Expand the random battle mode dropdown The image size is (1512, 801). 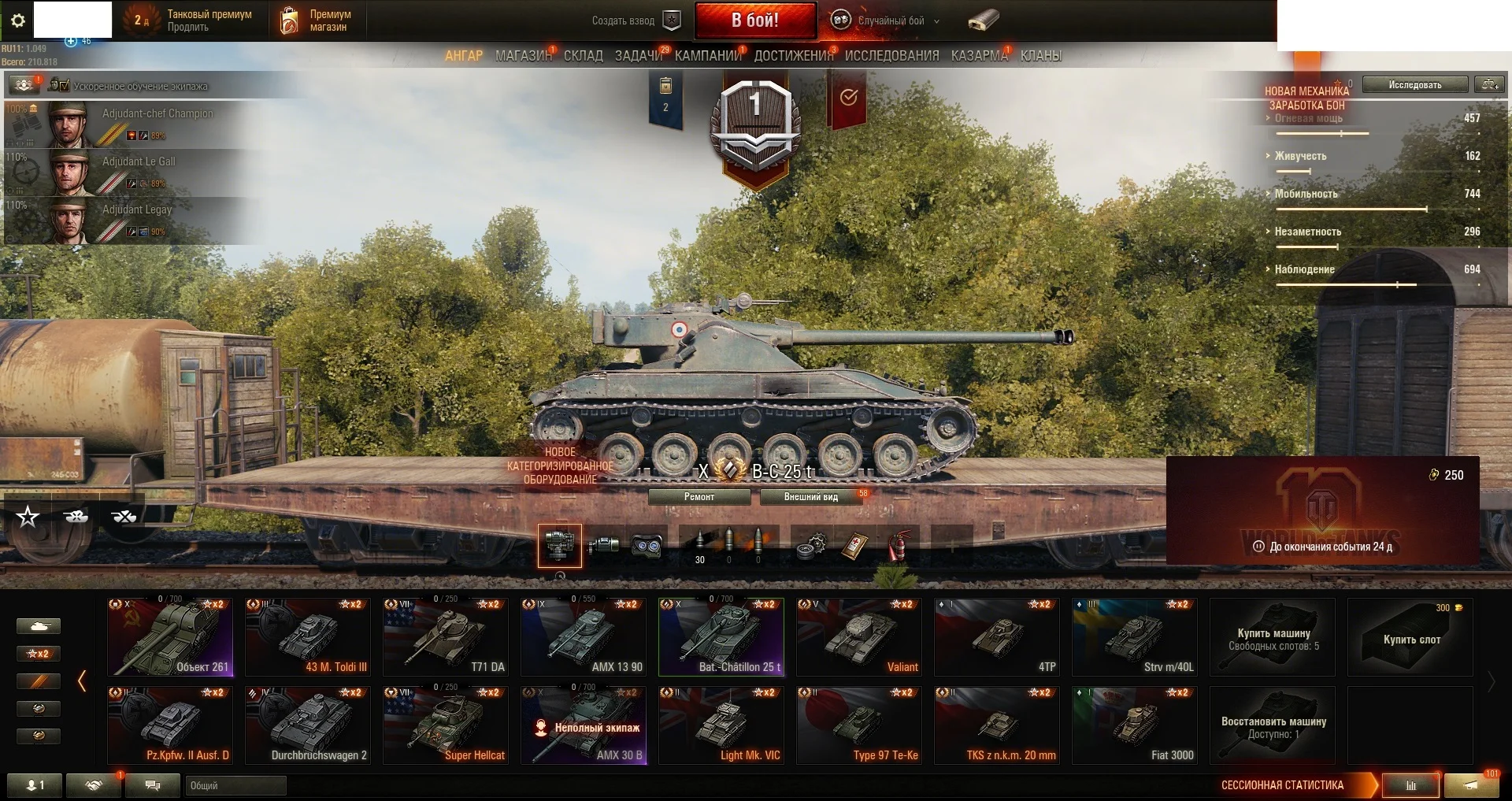click(936, 21)
